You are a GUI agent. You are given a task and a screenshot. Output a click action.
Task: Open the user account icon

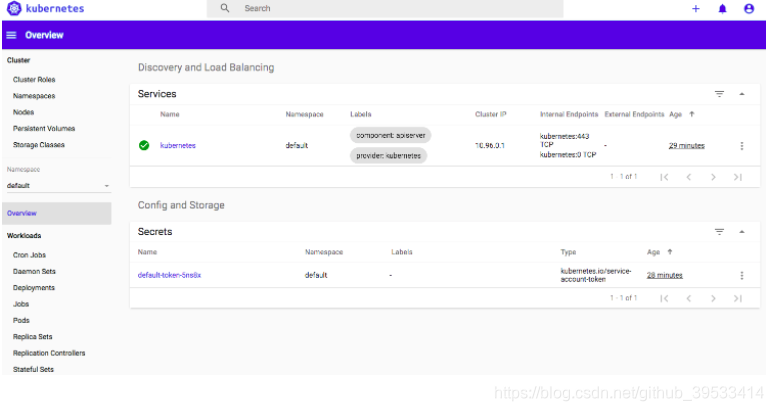(x=749, y=8)
